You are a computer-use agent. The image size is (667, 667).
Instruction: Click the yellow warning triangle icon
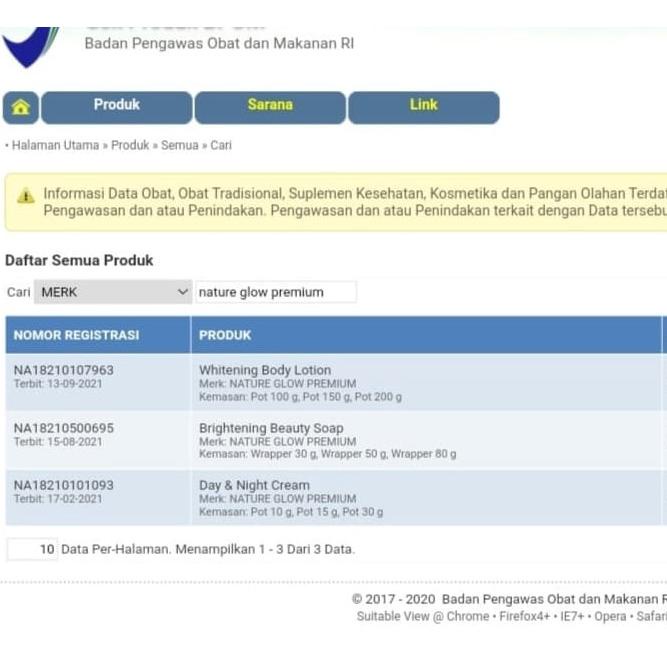24,194
